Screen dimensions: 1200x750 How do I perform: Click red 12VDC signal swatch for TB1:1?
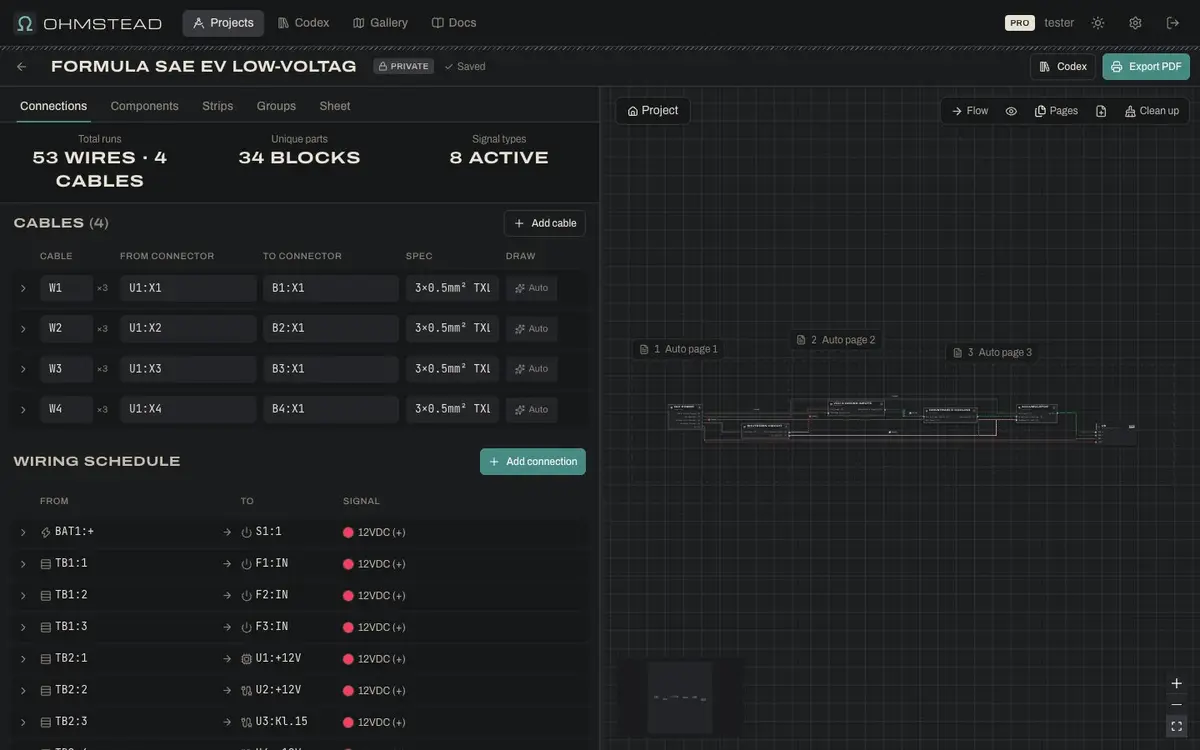[x=348, y=564]
